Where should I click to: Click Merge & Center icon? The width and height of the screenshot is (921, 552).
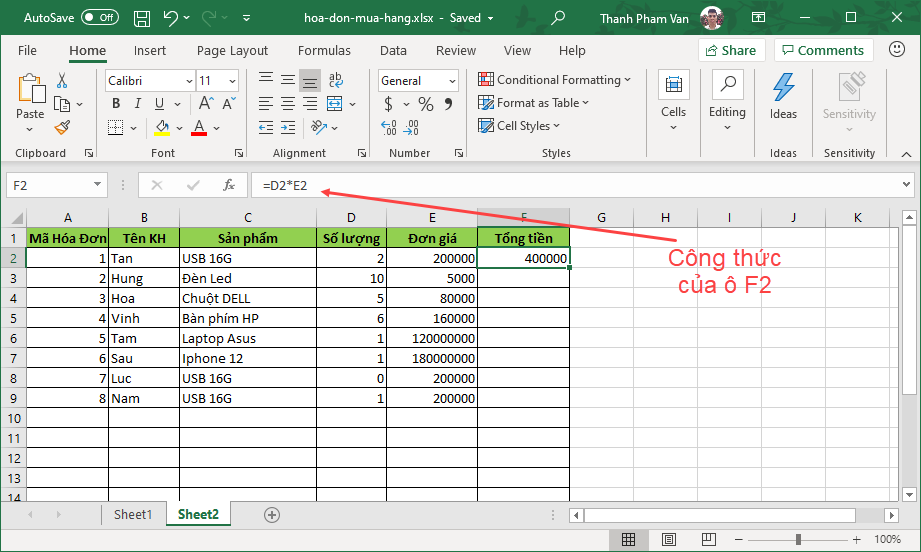click(x=335, y=104)
